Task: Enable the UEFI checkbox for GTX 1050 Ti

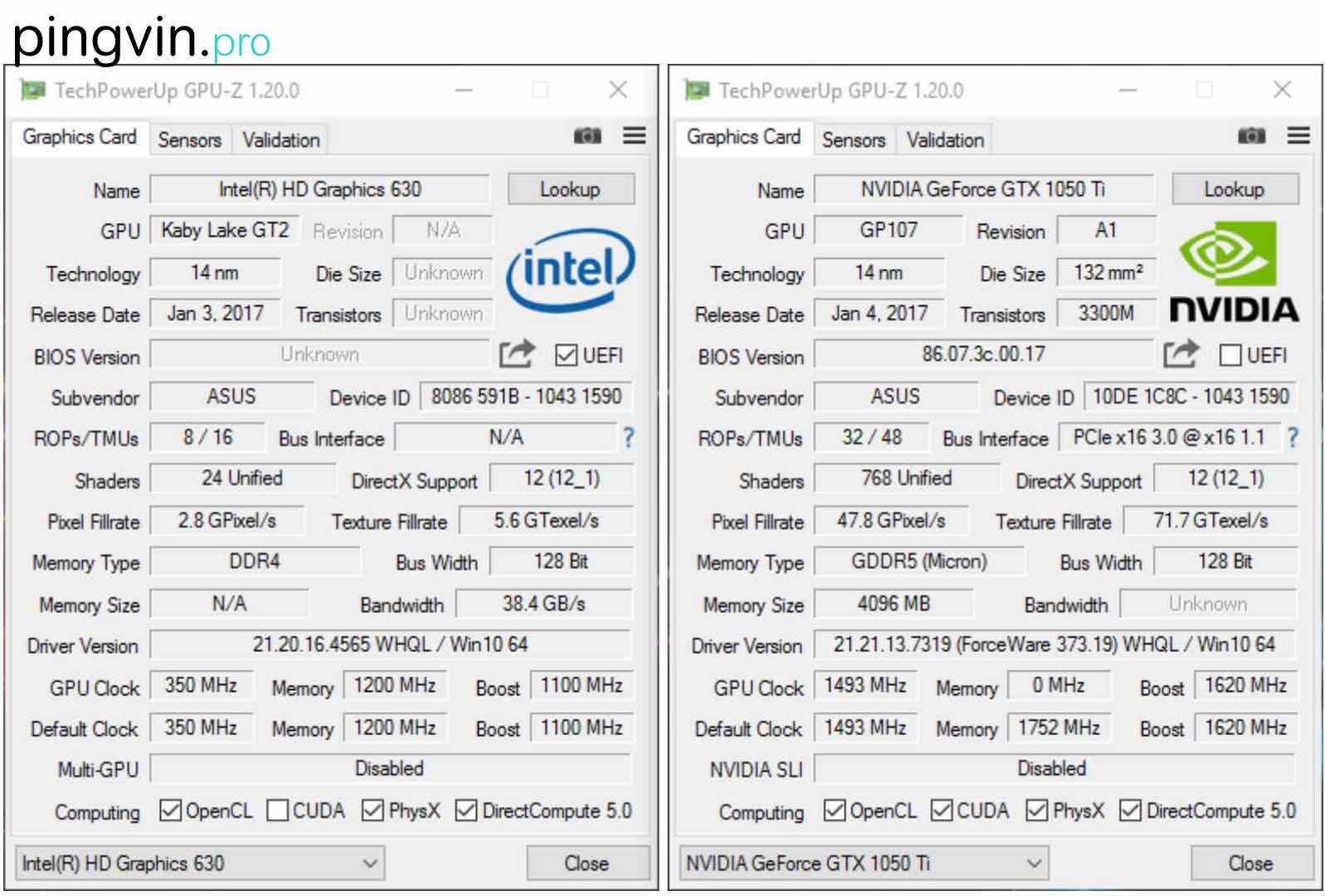Action: 1230,355
